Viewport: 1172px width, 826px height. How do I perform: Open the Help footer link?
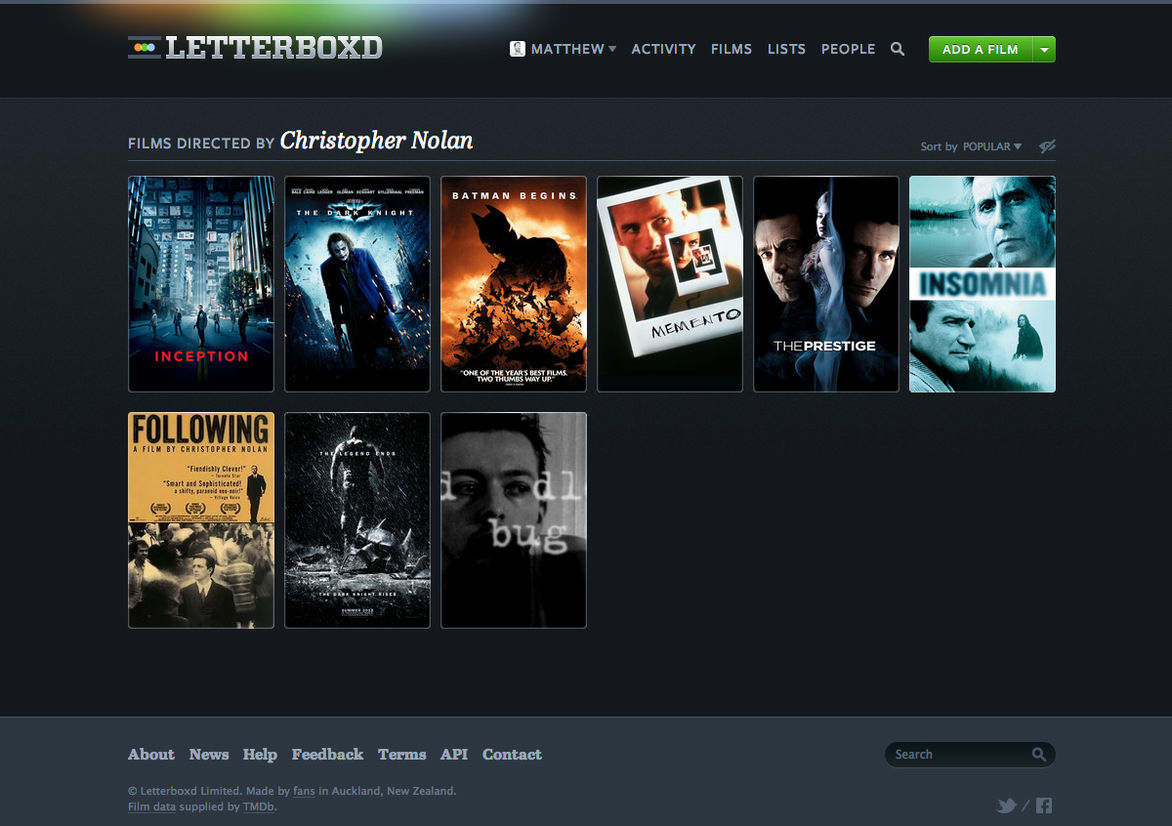tap(260, 755)
